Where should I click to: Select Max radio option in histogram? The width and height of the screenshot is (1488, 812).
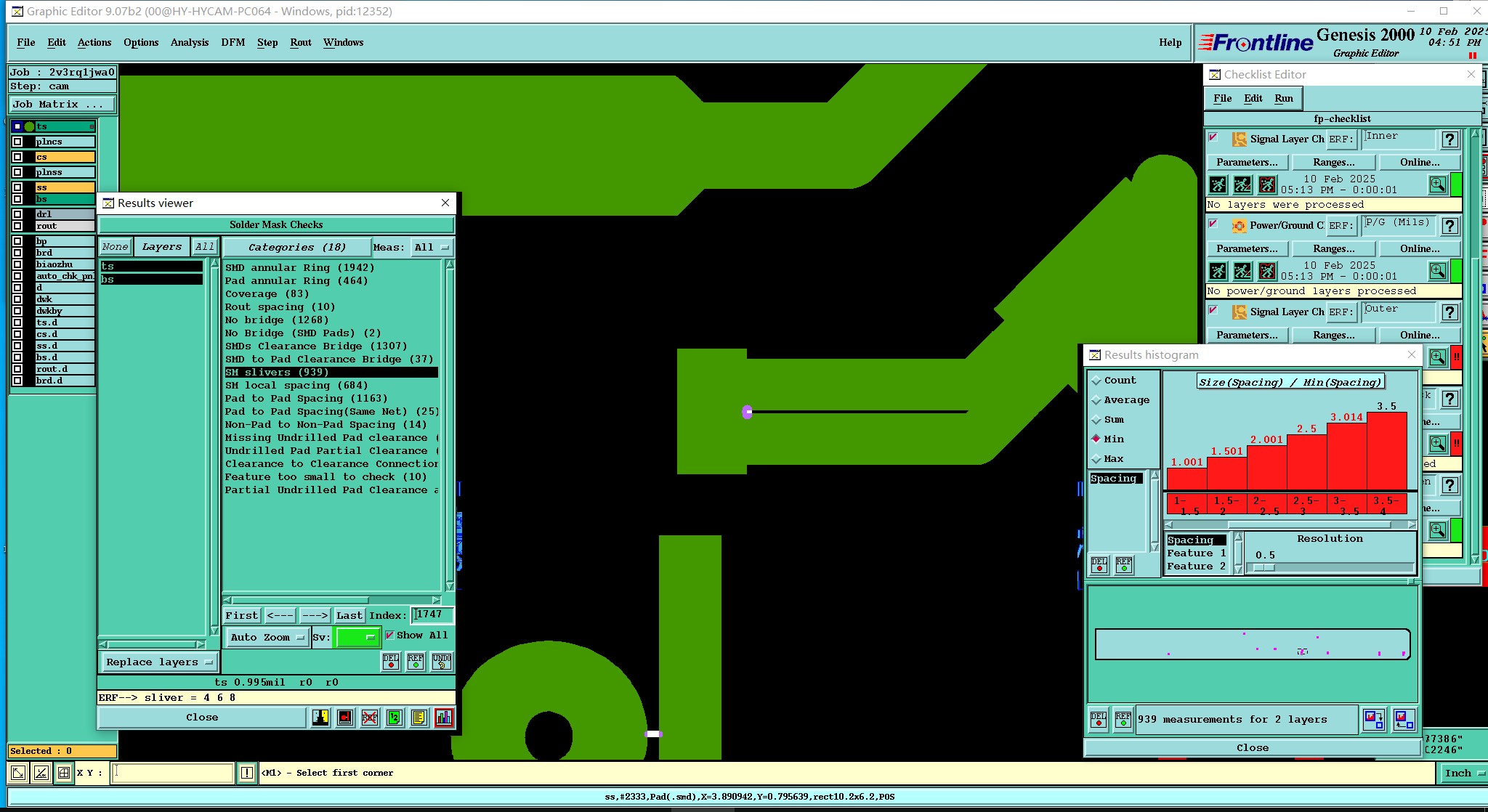click(x=1096, y=459)
